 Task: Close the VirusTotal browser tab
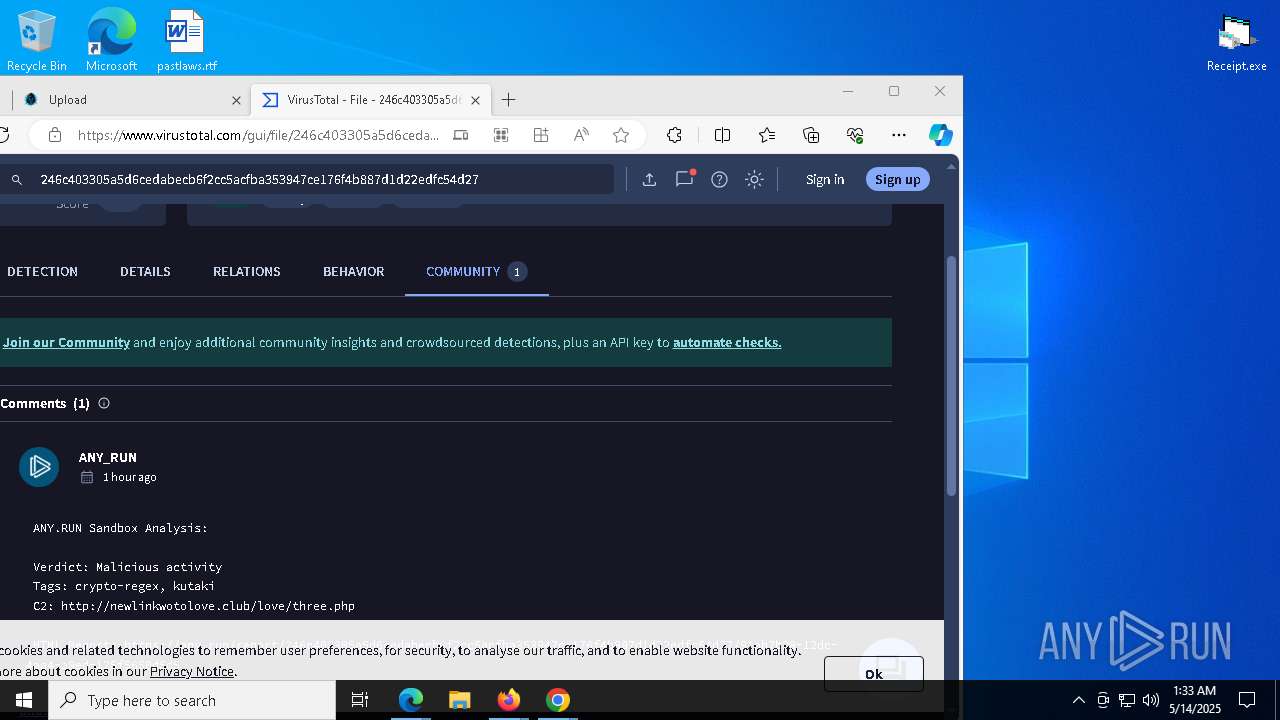(x=476, y=100)
